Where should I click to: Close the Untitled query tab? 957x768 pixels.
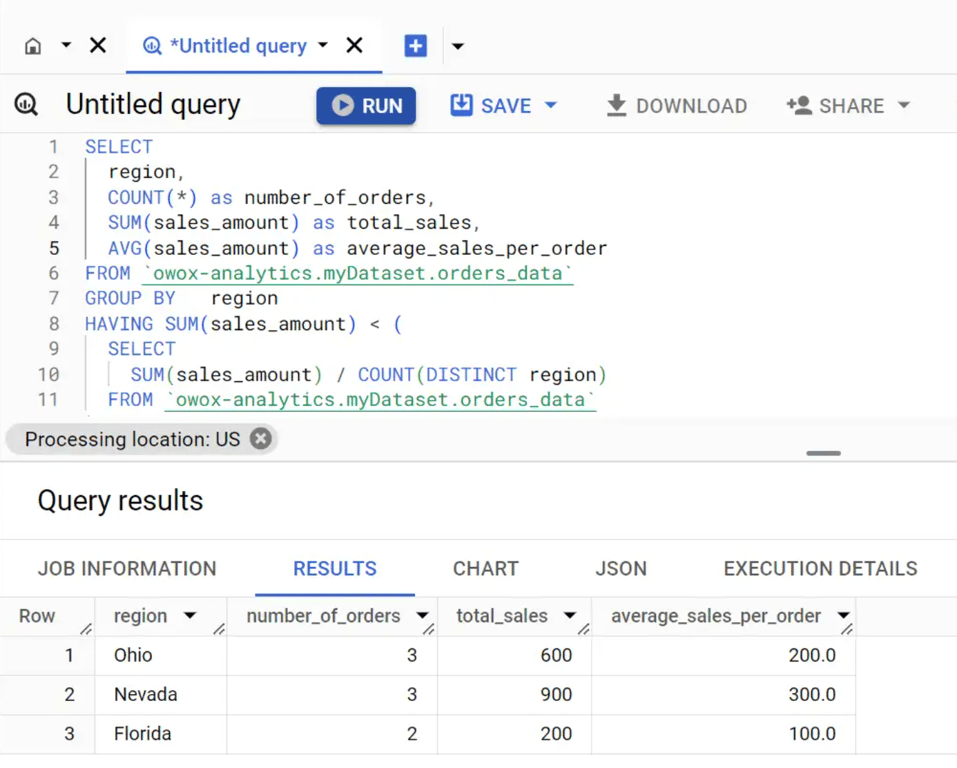click(x=355, y=45)
